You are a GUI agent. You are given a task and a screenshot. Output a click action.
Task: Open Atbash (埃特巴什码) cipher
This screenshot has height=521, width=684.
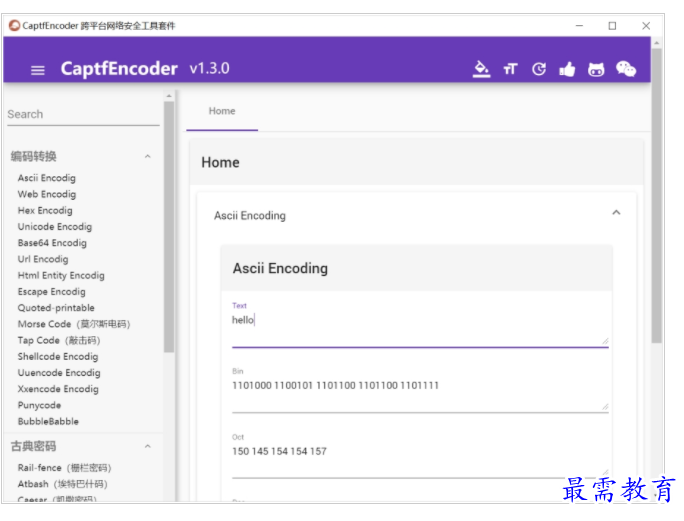point(62,484)
